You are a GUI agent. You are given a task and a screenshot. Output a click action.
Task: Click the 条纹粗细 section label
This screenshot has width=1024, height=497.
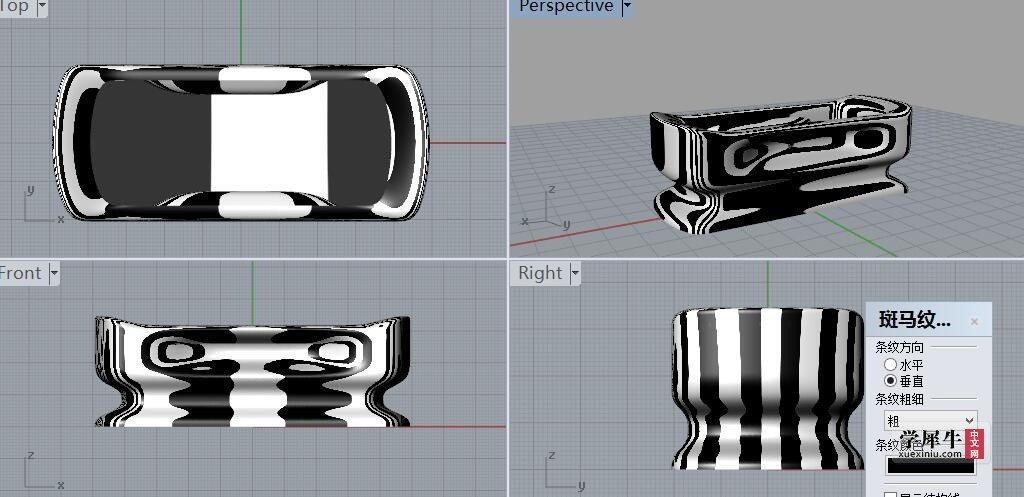point(899,398)
